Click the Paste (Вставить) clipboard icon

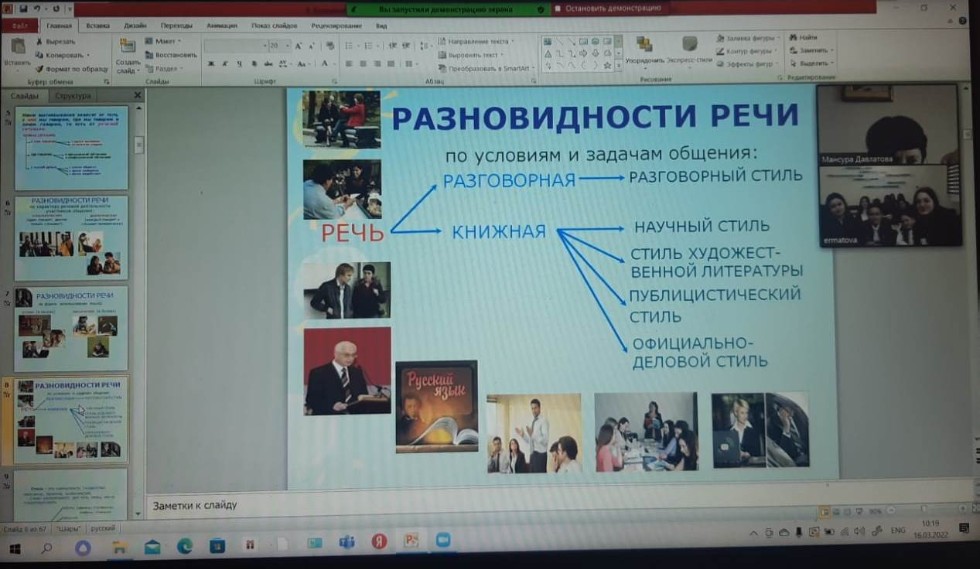(x=16, y=48)
